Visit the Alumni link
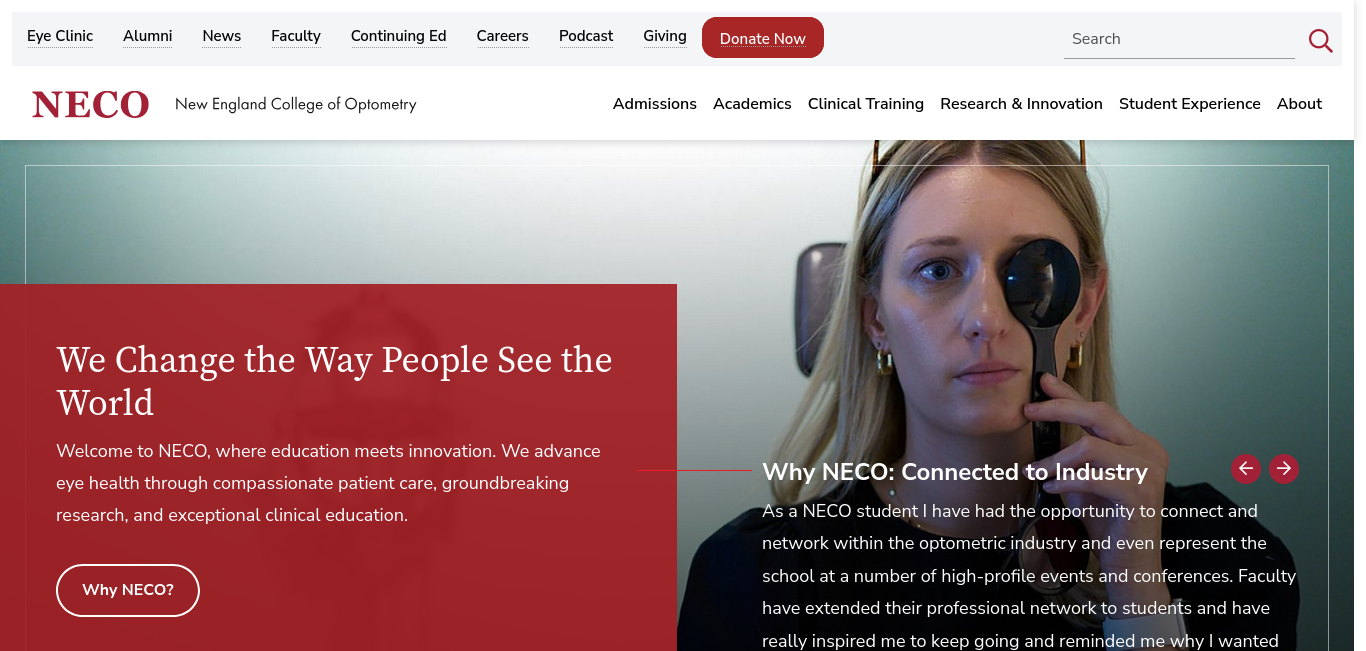 (x=148, y=36)
